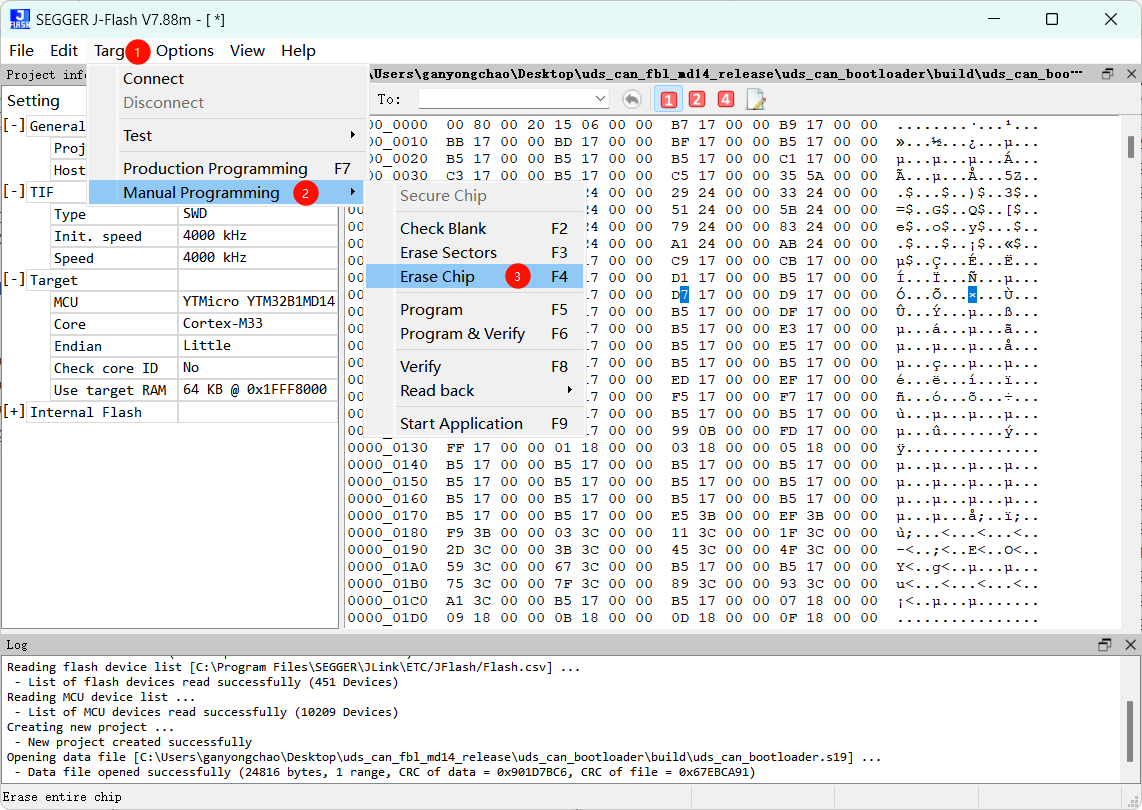Collapse the Target settings group
The image size is (1142, 810).
coord(14,280)
